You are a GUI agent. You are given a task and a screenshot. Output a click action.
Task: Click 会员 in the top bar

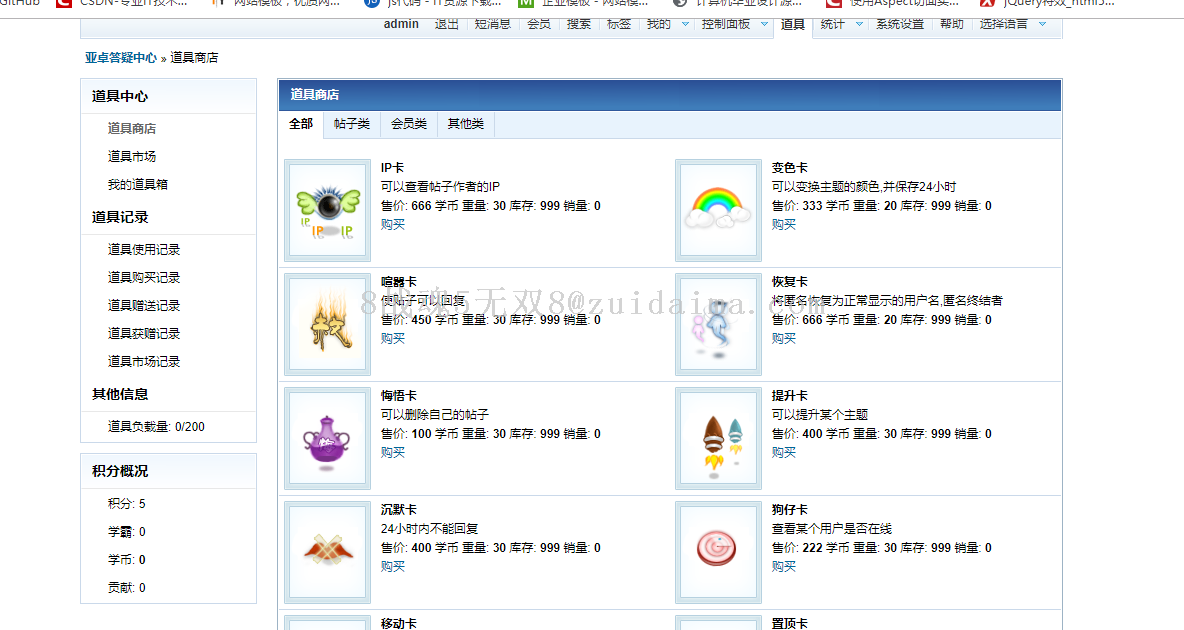pos(539,24)
